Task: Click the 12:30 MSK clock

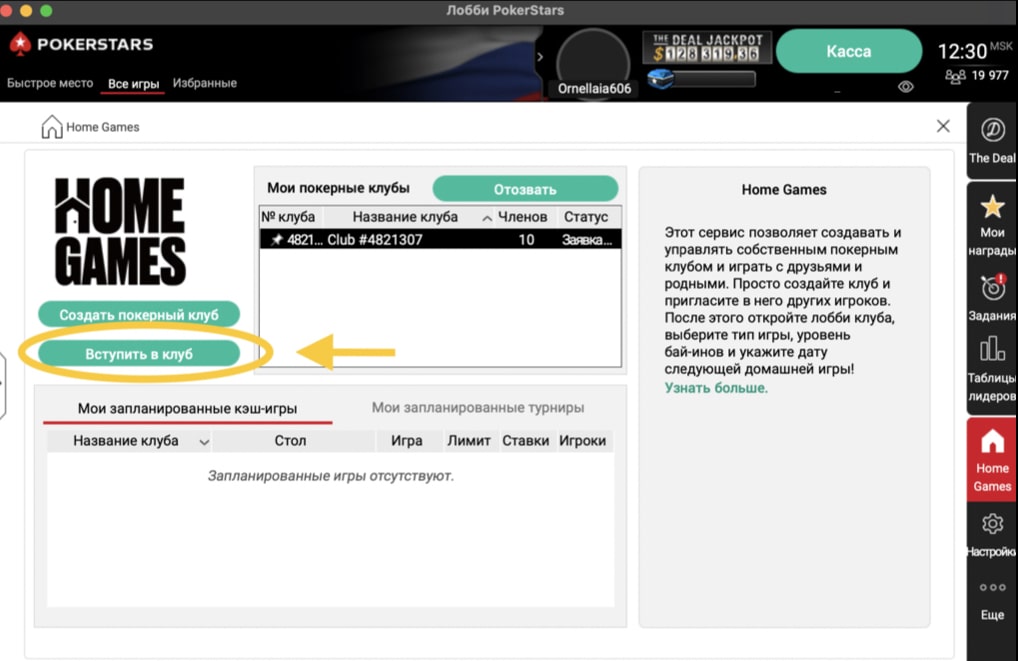Action: pos(974,51)
